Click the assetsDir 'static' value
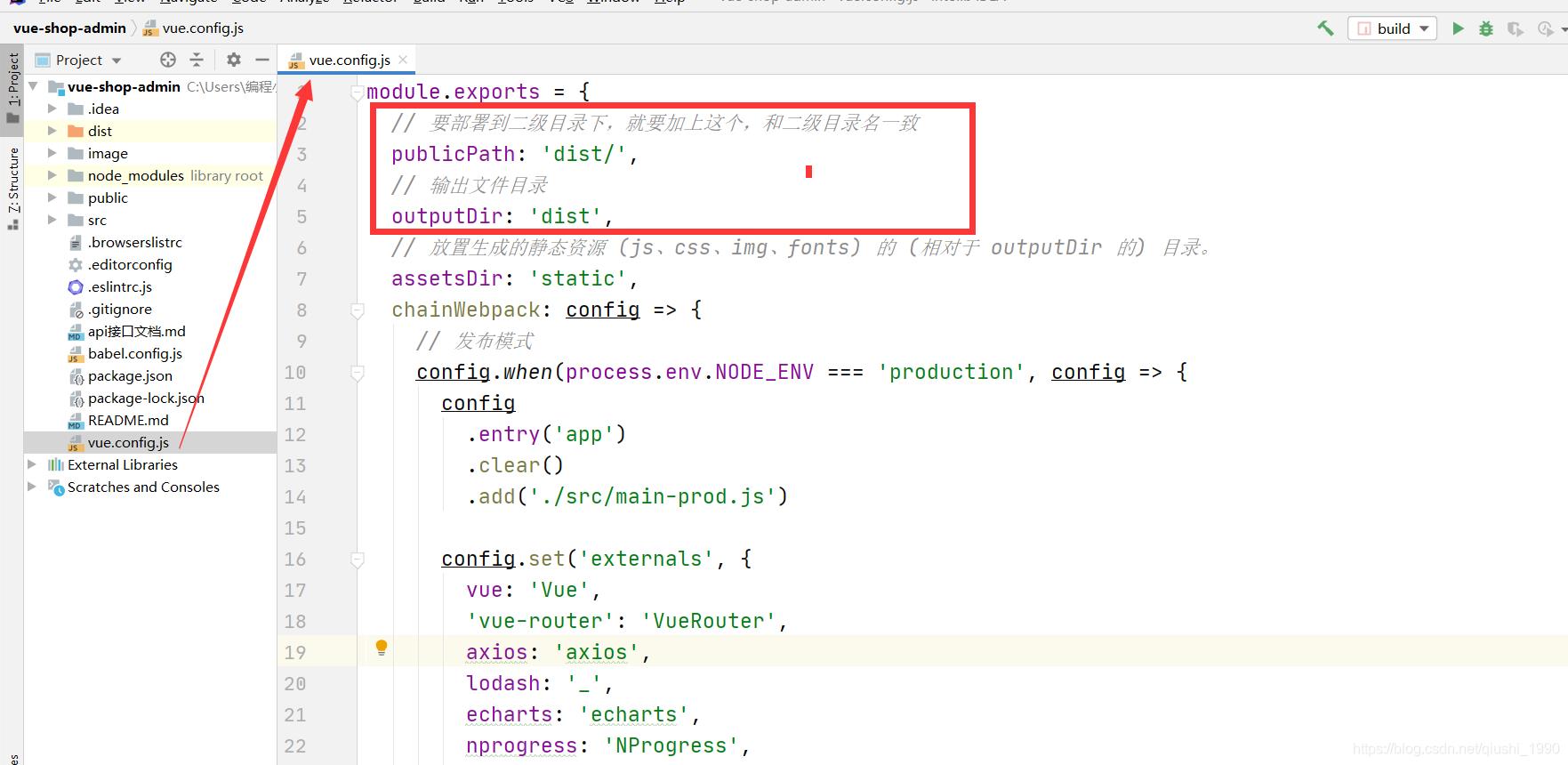This screenshot has height=765, width=1568. click(577, 278)
